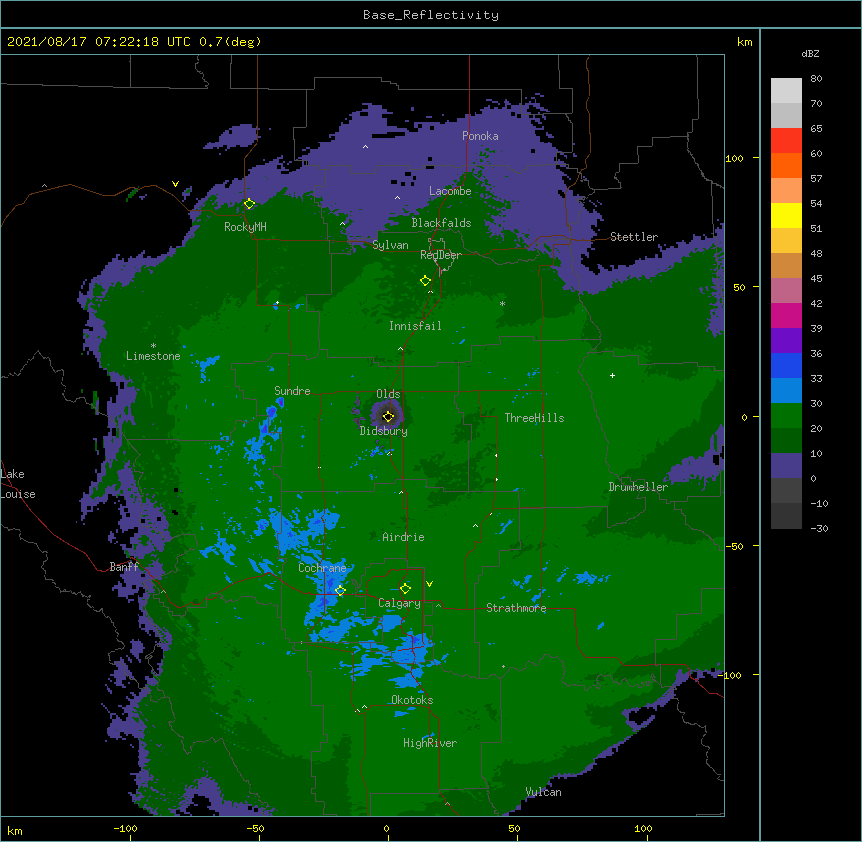
Task: Click the Olds city label
Action: pyautogui.click(x=388, y=394)
